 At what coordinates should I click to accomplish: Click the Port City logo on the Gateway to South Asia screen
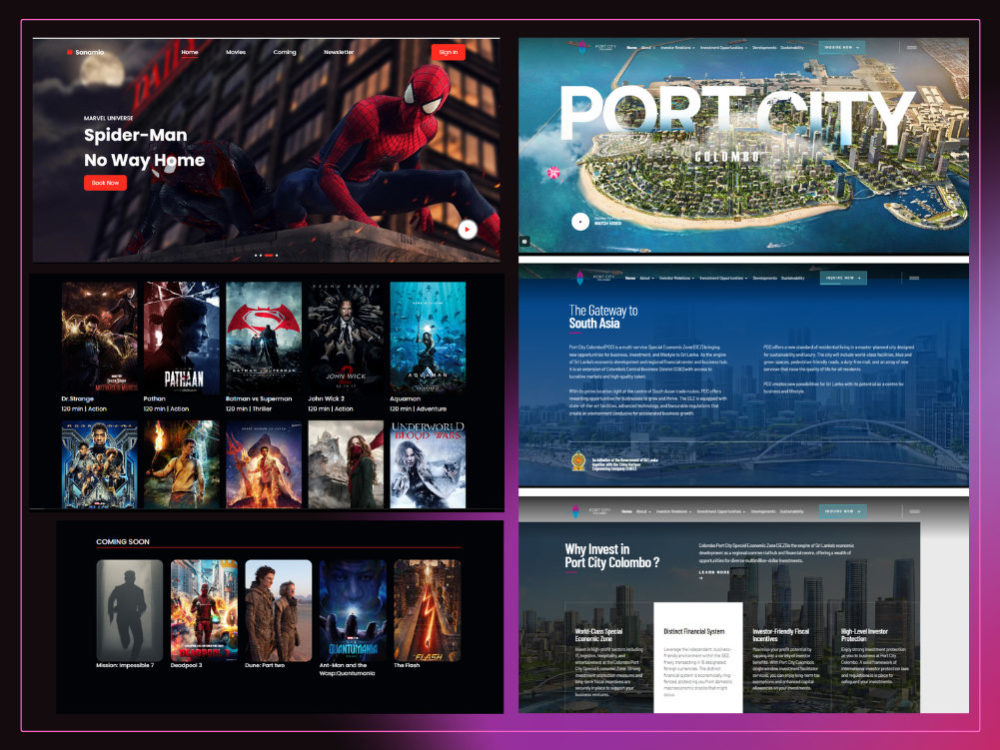pyautogui.click(x=596, y=278)
